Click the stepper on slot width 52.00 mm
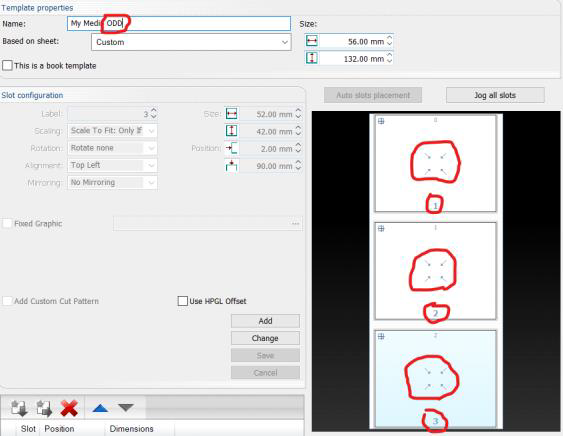The image size is (563, 436). (x=298, y=114)
